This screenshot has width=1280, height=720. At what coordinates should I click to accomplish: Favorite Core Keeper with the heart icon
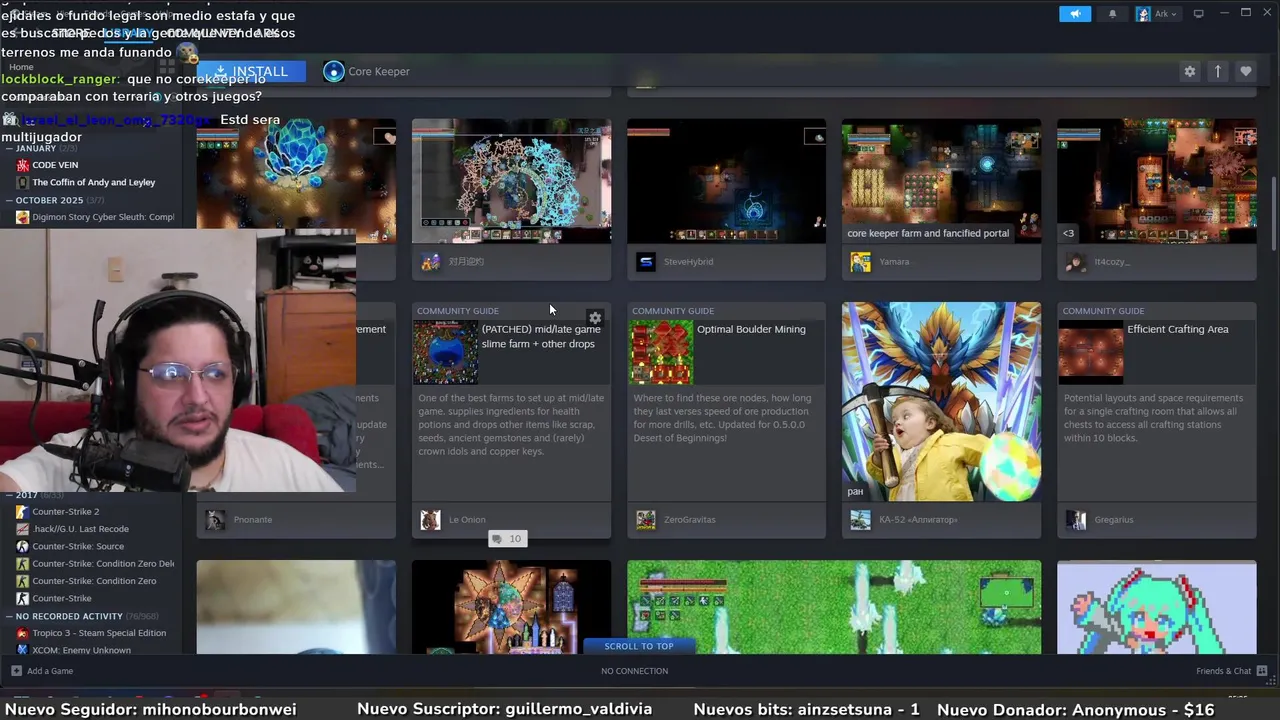[1245, 71]
